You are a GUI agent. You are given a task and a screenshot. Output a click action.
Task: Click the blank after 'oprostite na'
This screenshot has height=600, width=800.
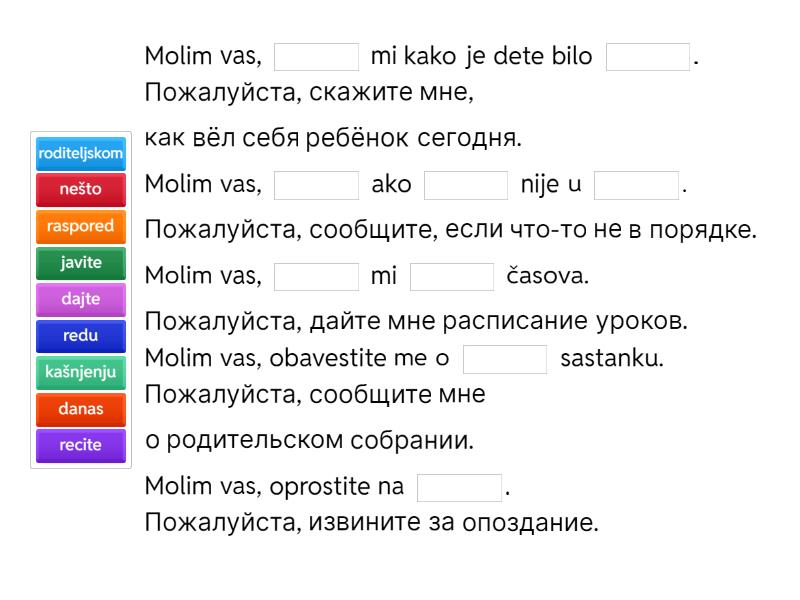459,488
